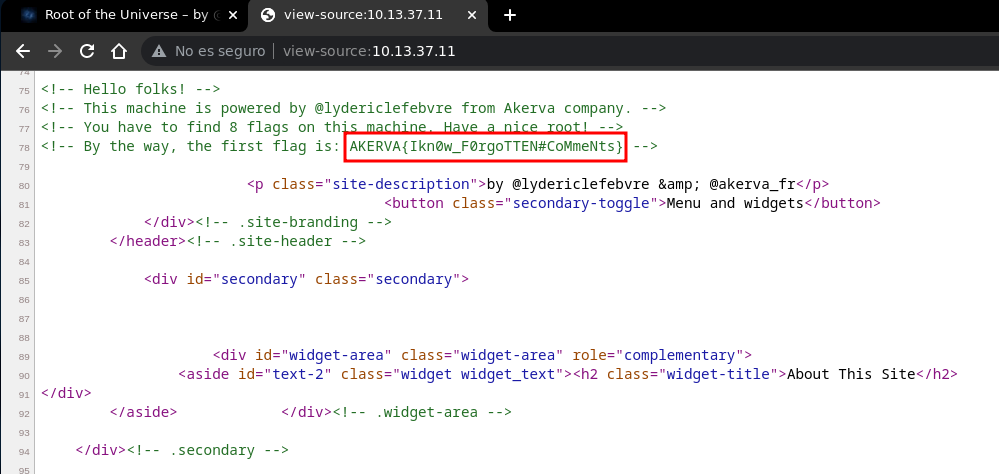Click the '<!-- Hello folks! -->' comment line
Viewport: 999px width, 474px height.
[x=131, y=89]
